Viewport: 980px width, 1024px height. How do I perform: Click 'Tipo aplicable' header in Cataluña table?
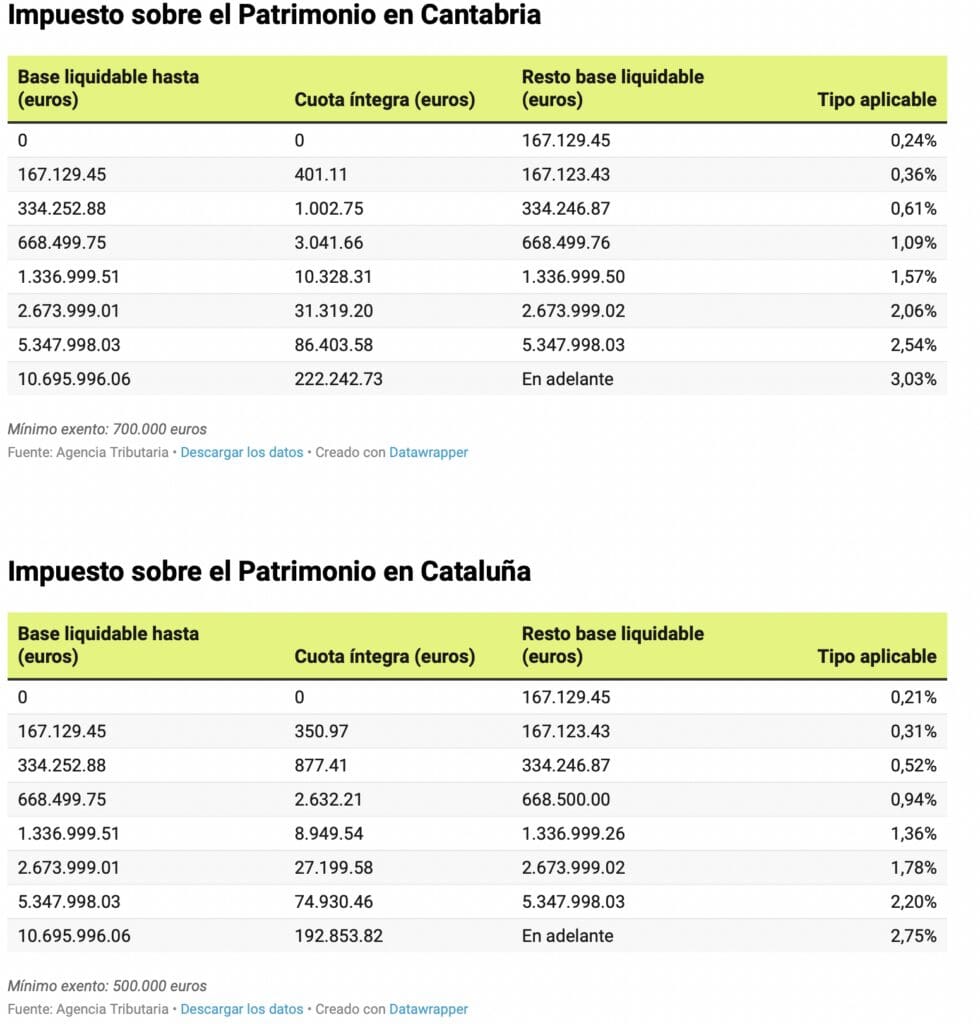[876, 656]
